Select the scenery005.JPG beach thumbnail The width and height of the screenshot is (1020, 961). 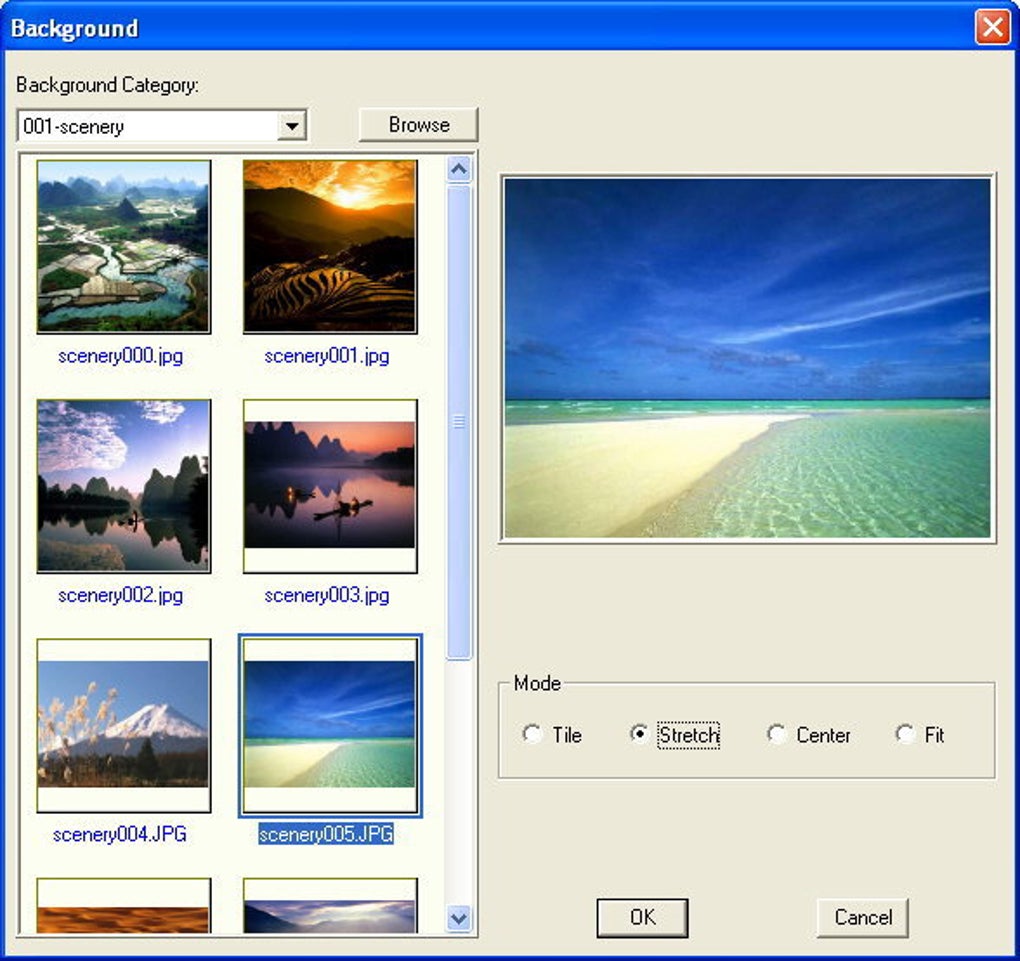(x=330, y=725)
